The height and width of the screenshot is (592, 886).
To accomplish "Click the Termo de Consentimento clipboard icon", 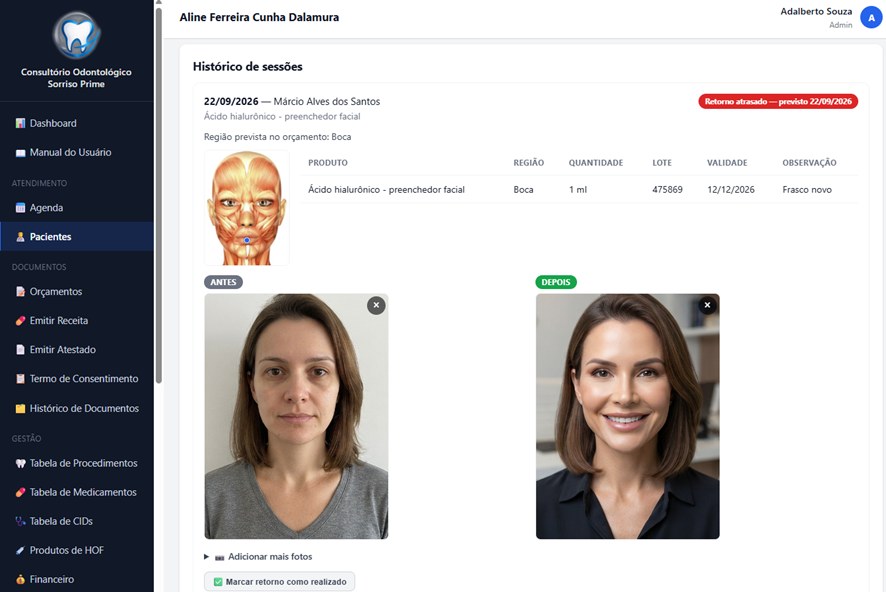I will coord(20,379).
